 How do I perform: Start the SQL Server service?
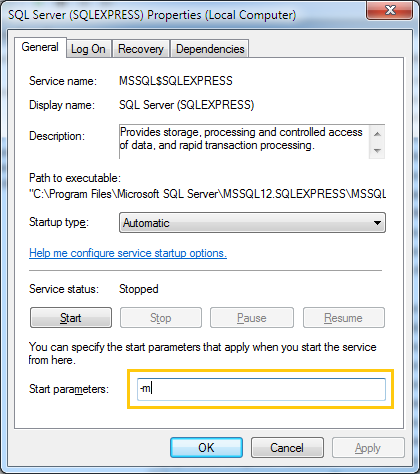pos(71,318)
